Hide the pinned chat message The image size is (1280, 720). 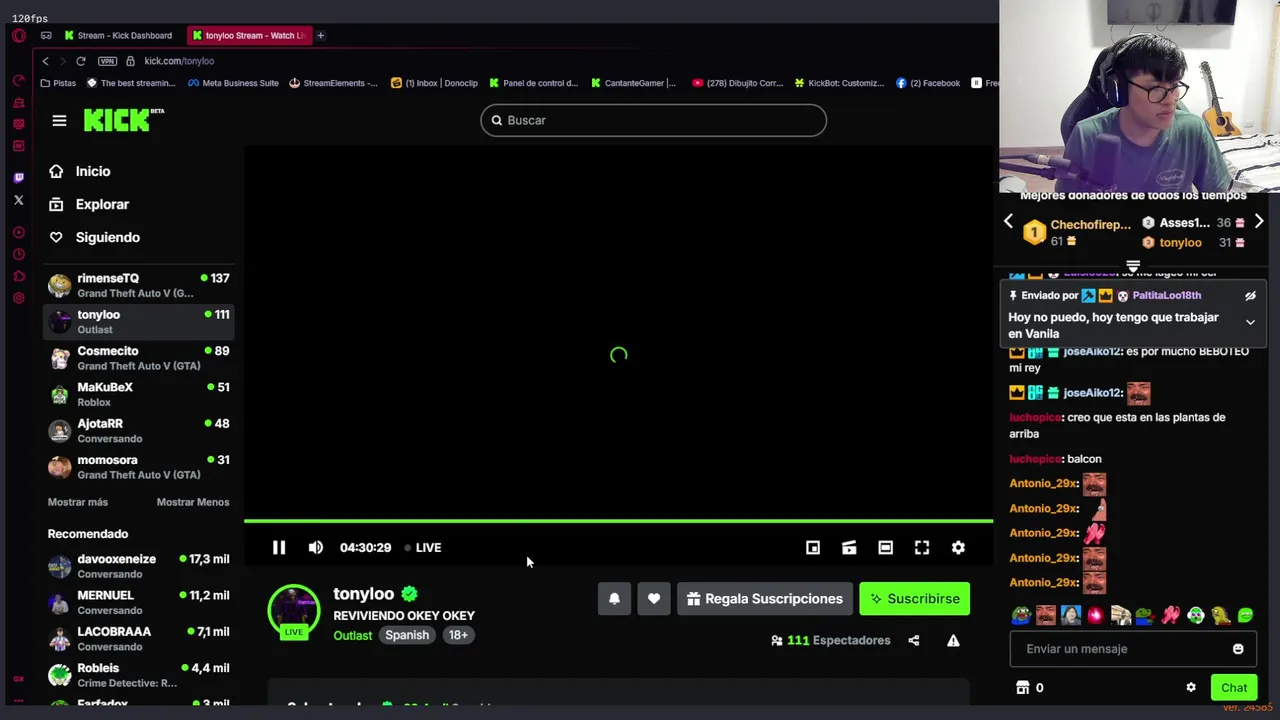pyautogui.click(x=1250, y=296)
